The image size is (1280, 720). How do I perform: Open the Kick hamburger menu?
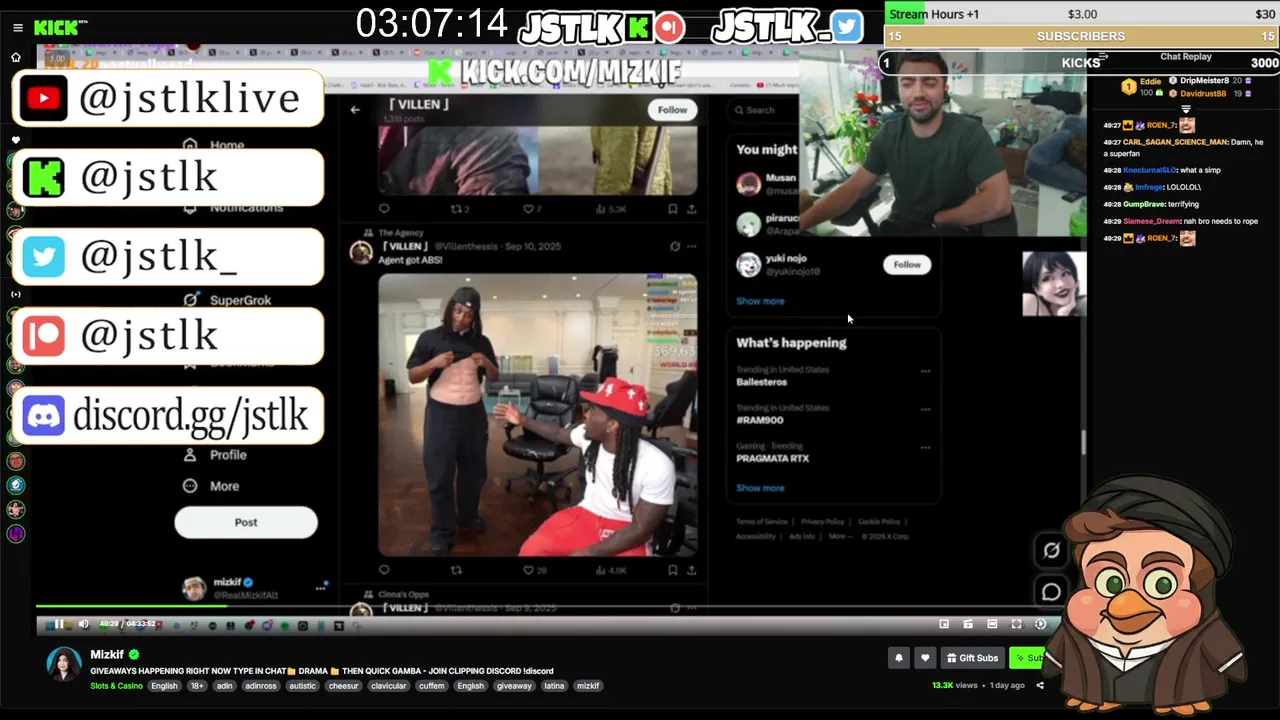[x=16, y=28]
